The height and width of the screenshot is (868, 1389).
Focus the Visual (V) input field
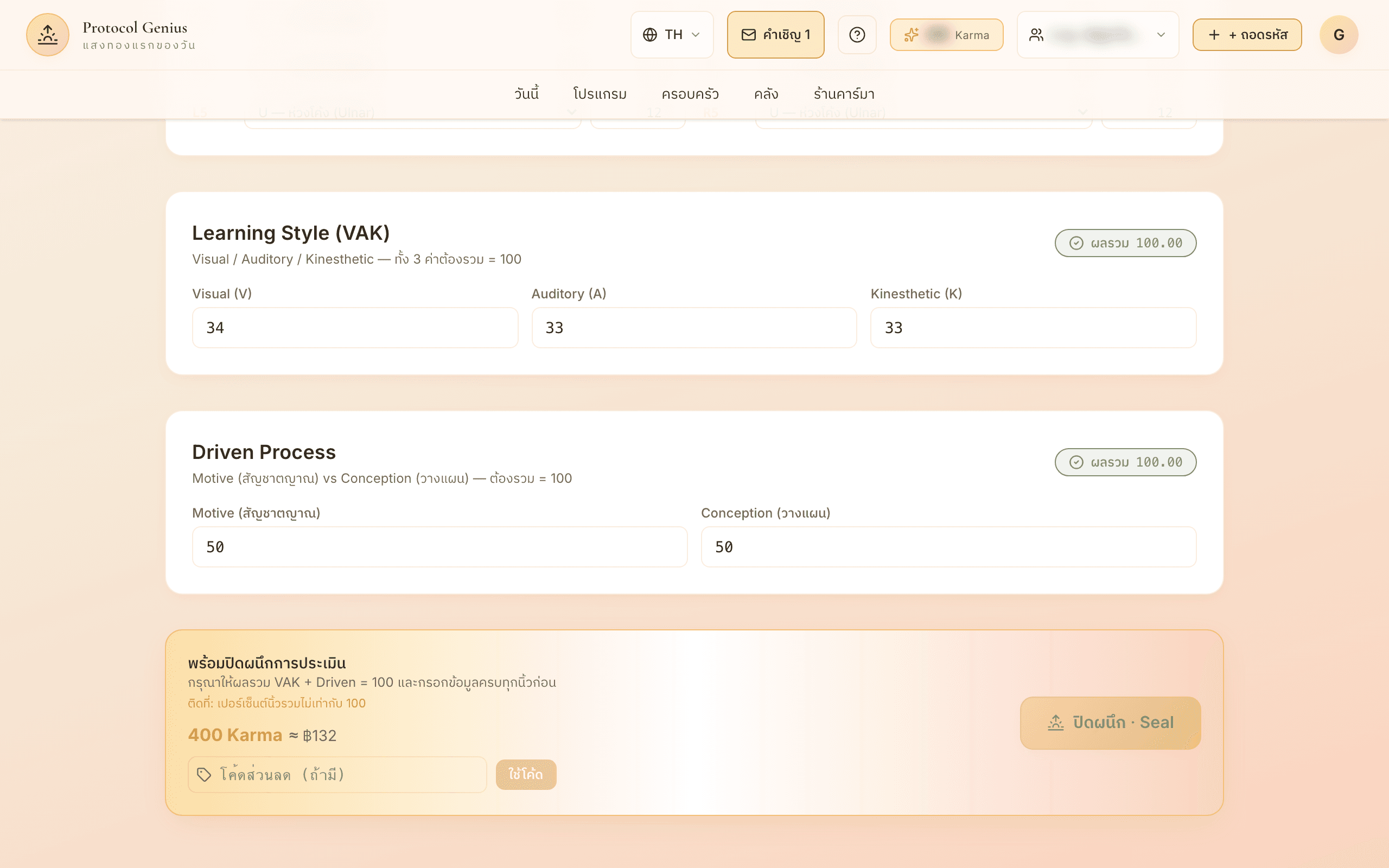[355, 328]
